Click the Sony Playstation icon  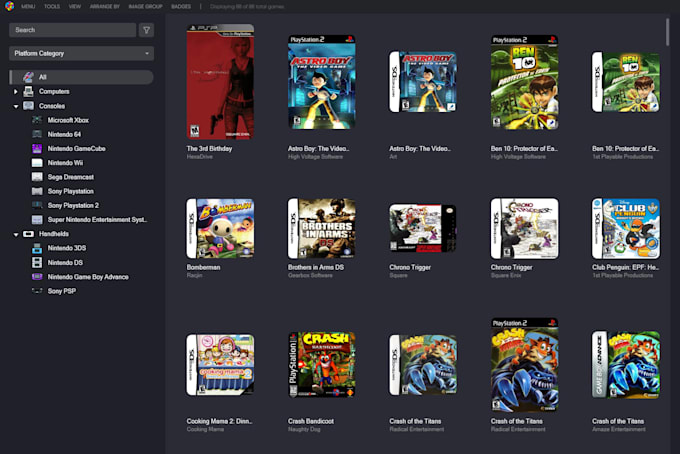click(x=37, y=191)
